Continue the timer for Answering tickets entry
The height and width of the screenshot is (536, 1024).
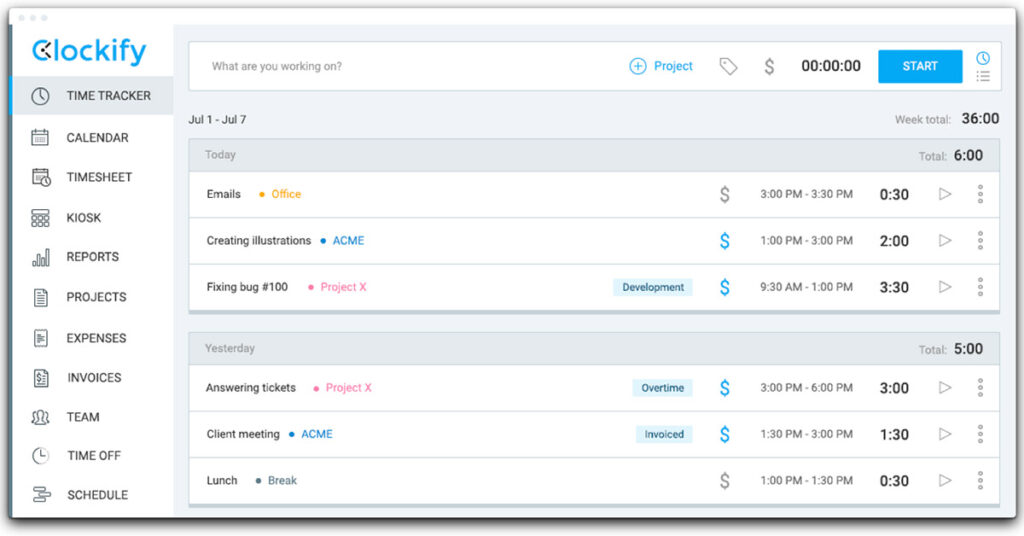(x=945, y=388)
